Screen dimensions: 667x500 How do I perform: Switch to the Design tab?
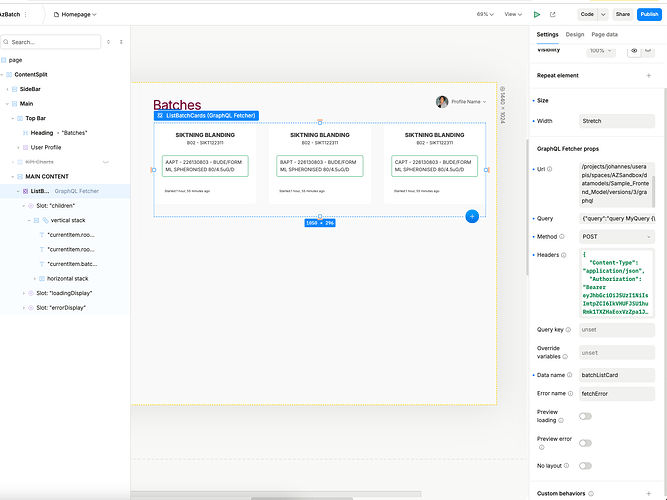(x=575, y=34)
